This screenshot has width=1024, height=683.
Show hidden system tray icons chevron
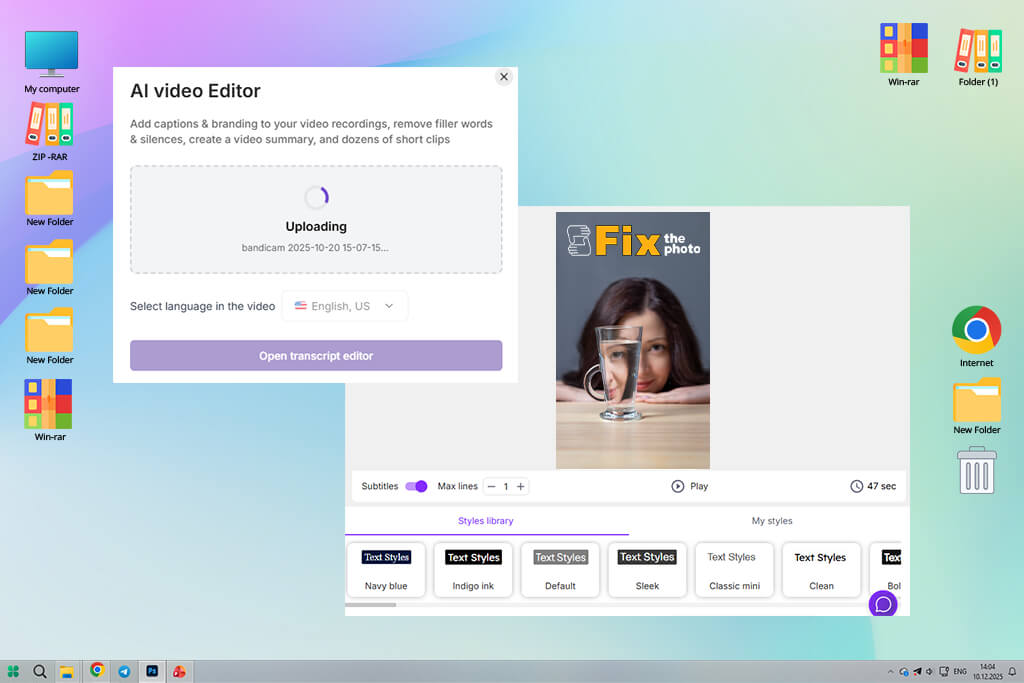pos(890,671)
